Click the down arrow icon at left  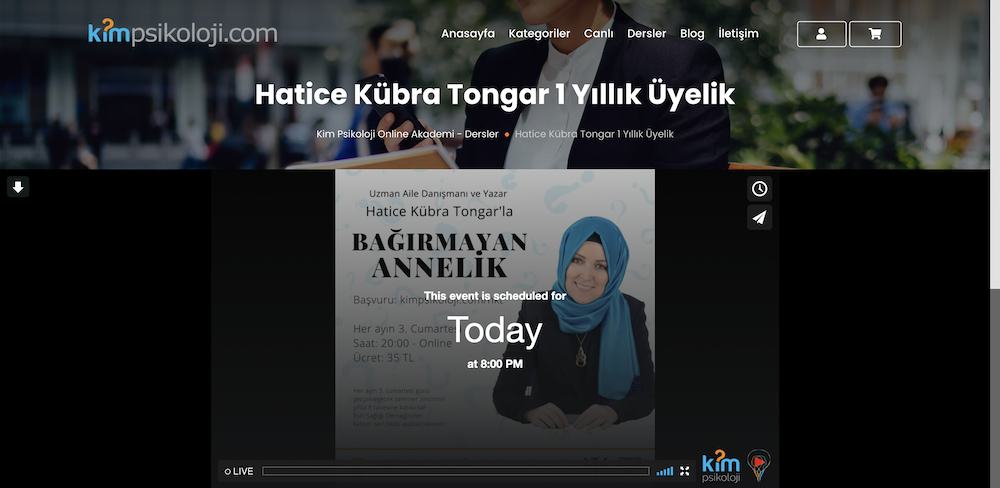pyautogui.click(x=18, y=187)
